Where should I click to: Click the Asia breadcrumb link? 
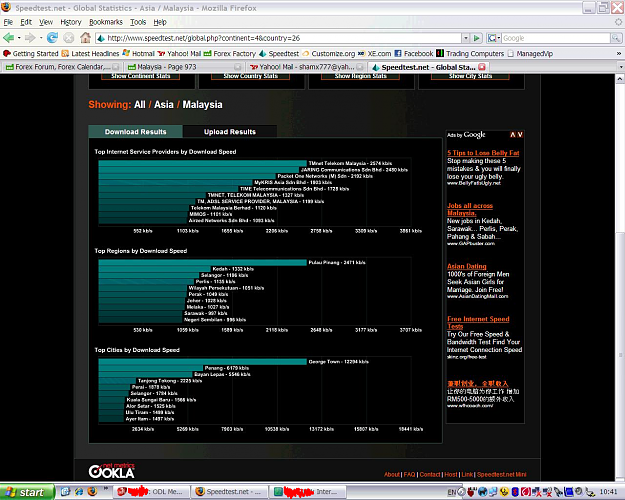coord(164,104)
